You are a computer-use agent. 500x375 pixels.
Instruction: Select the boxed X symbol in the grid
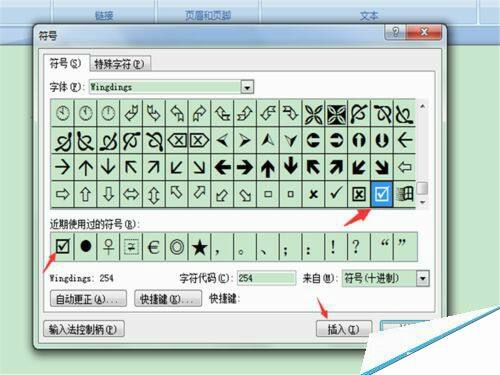pos(359,194)
